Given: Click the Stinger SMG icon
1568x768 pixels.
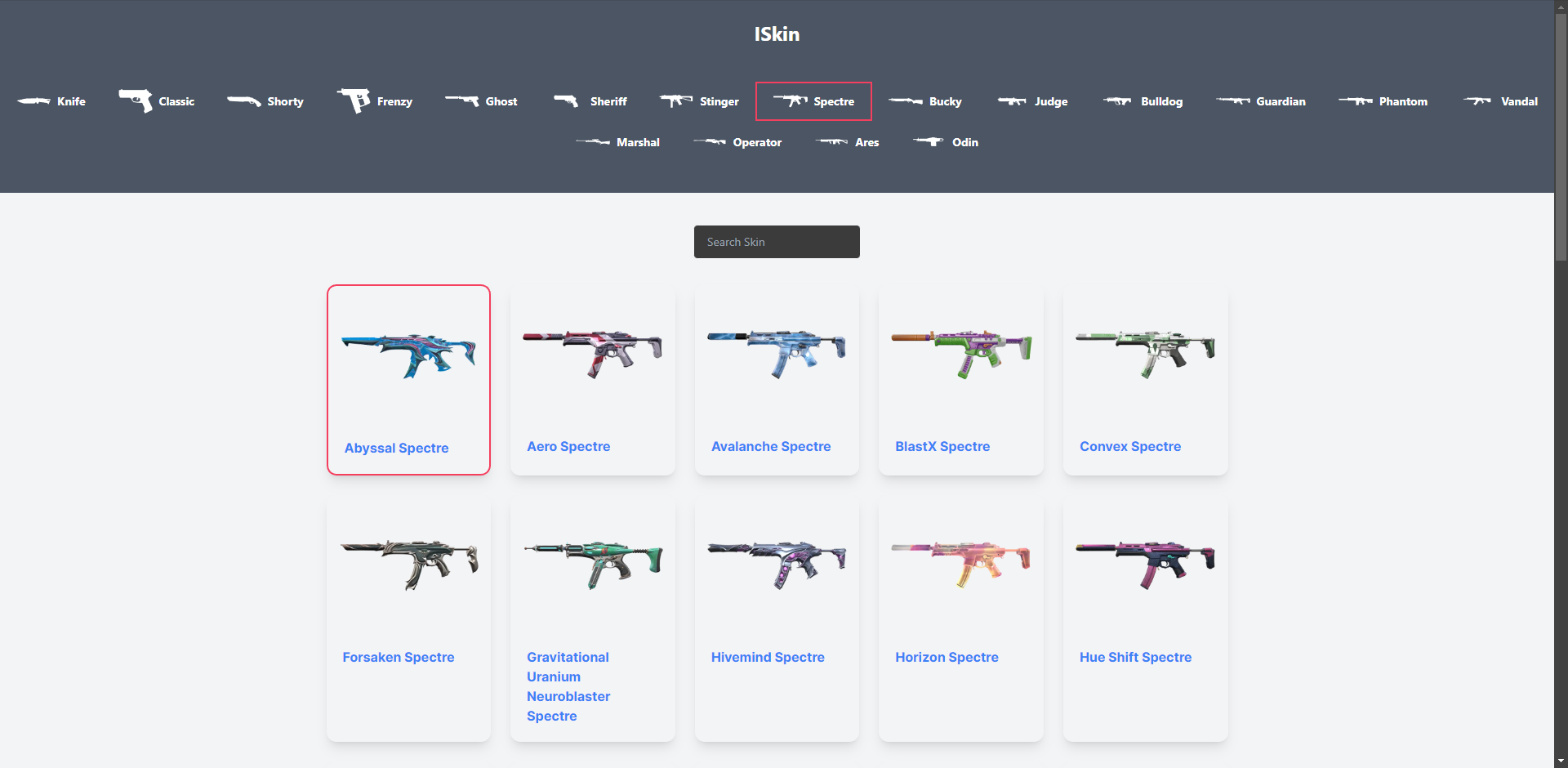Looking at the screenshot, I should [676, 100].
